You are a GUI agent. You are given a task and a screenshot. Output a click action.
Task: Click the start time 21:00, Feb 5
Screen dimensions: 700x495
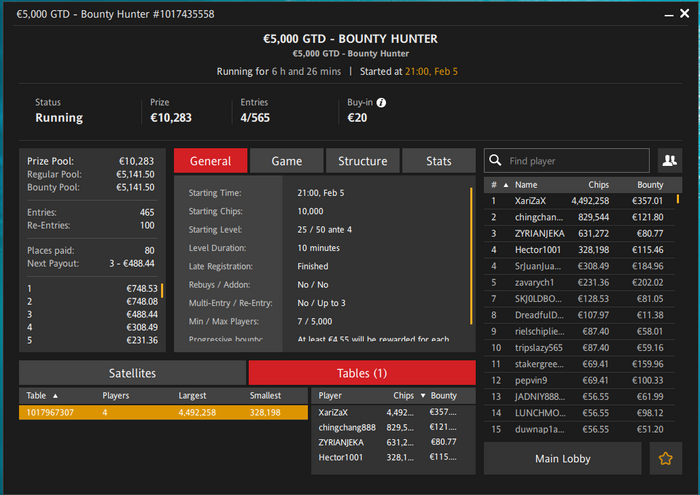pos(431,71)
